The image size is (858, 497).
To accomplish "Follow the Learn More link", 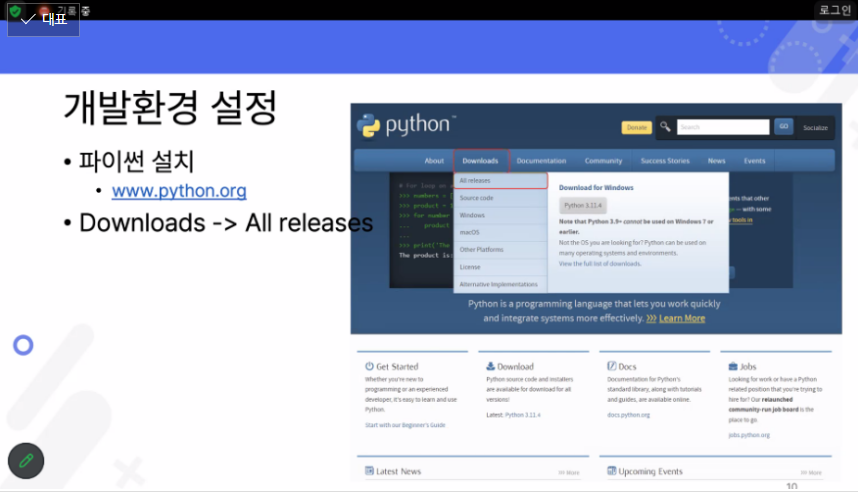I will tap(682, 318).
